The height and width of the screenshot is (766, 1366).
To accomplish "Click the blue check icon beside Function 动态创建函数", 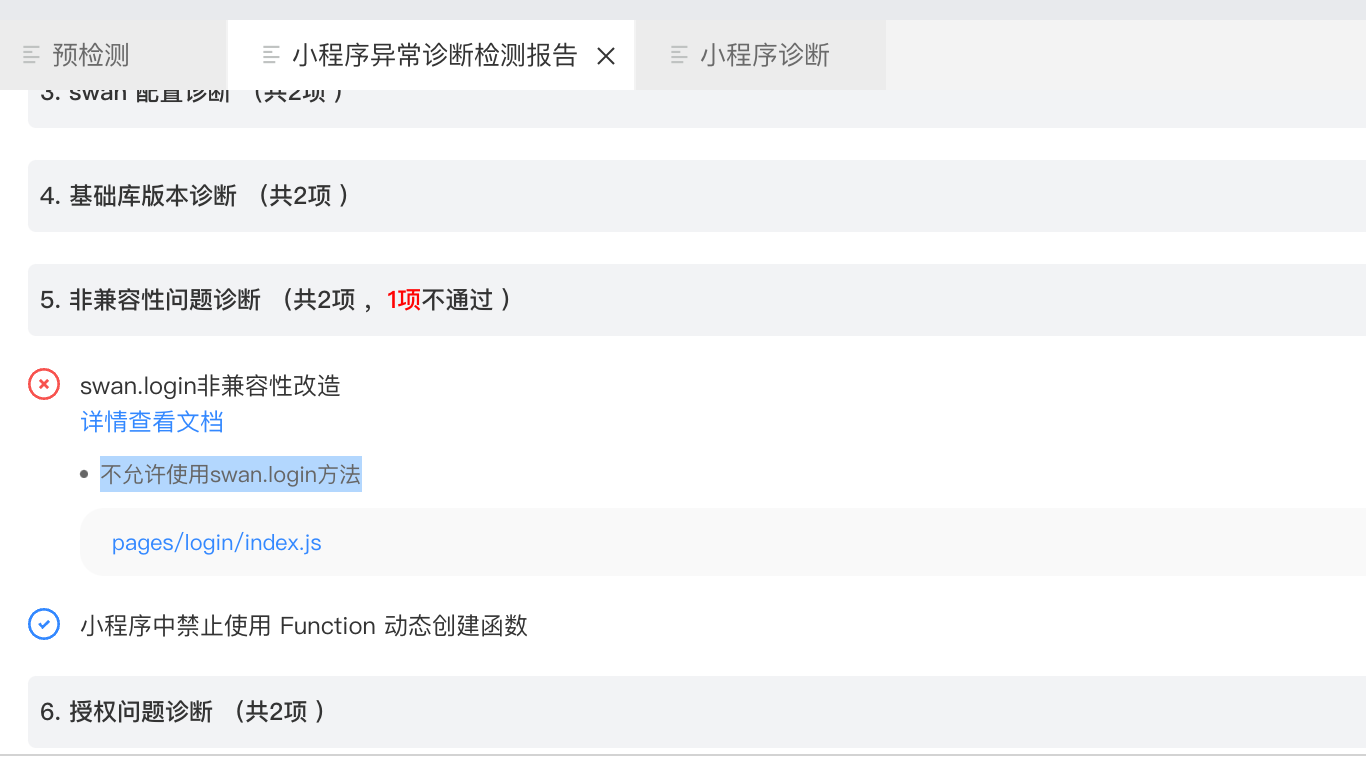I will click(43, 624).
